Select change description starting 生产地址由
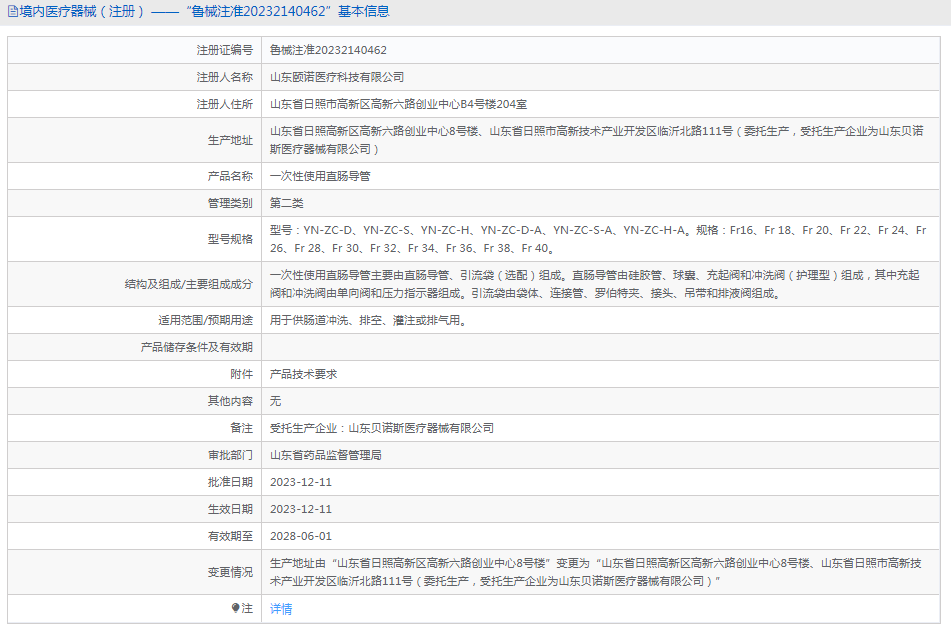 pos(596,572)
